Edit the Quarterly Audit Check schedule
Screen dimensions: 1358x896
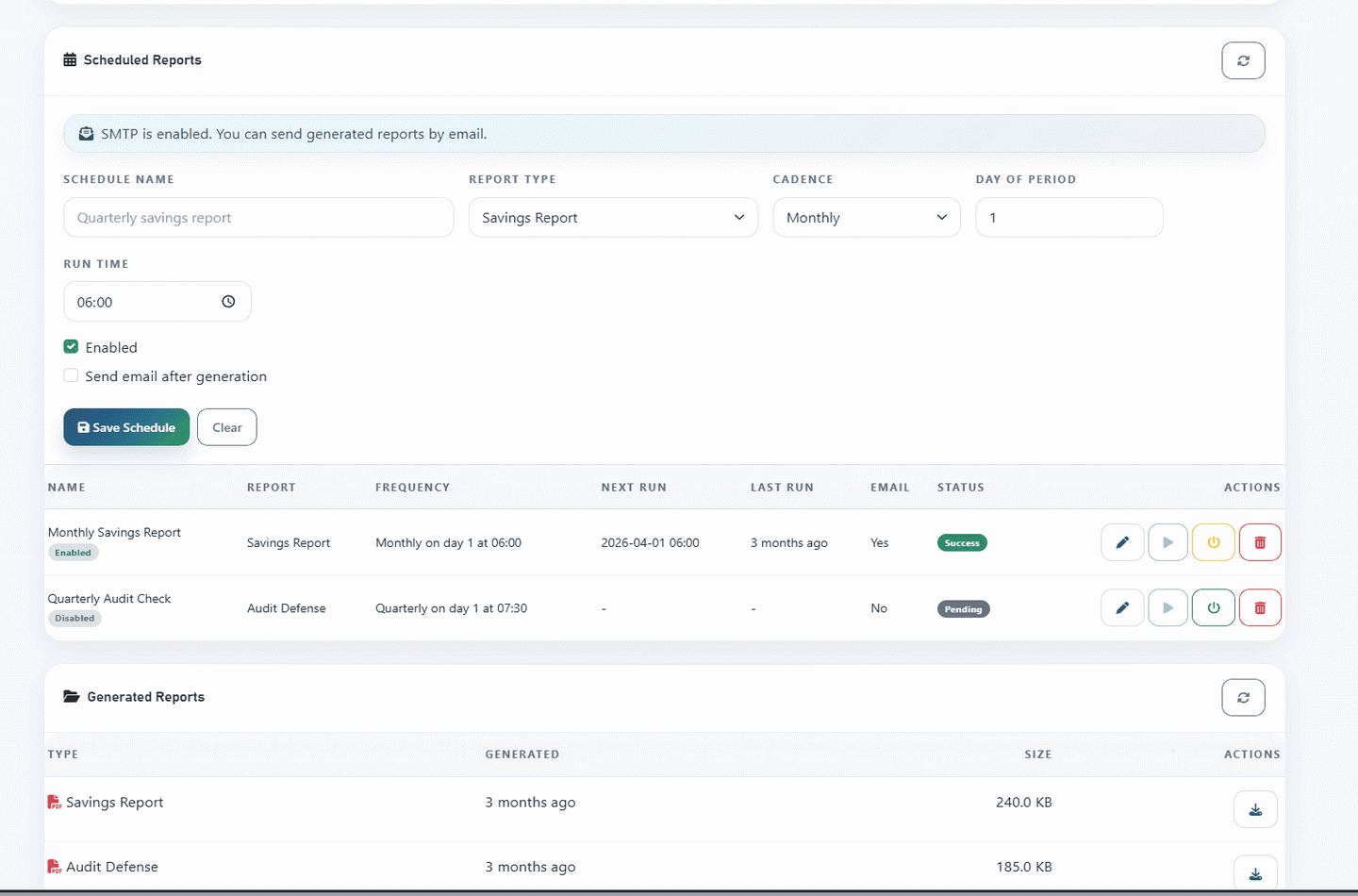[x=1122, y=608]
